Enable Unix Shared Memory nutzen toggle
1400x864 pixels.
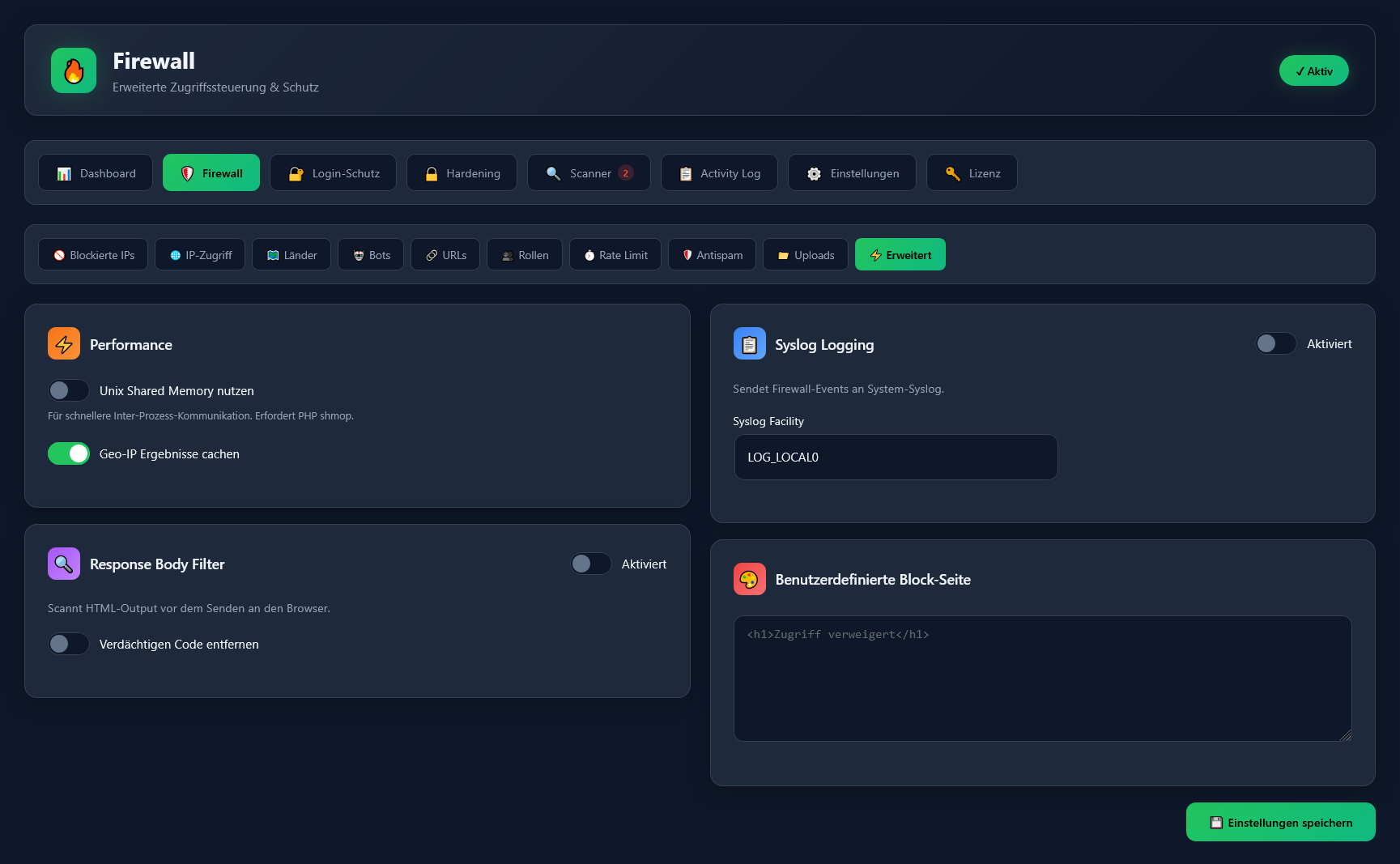(69, 390)
